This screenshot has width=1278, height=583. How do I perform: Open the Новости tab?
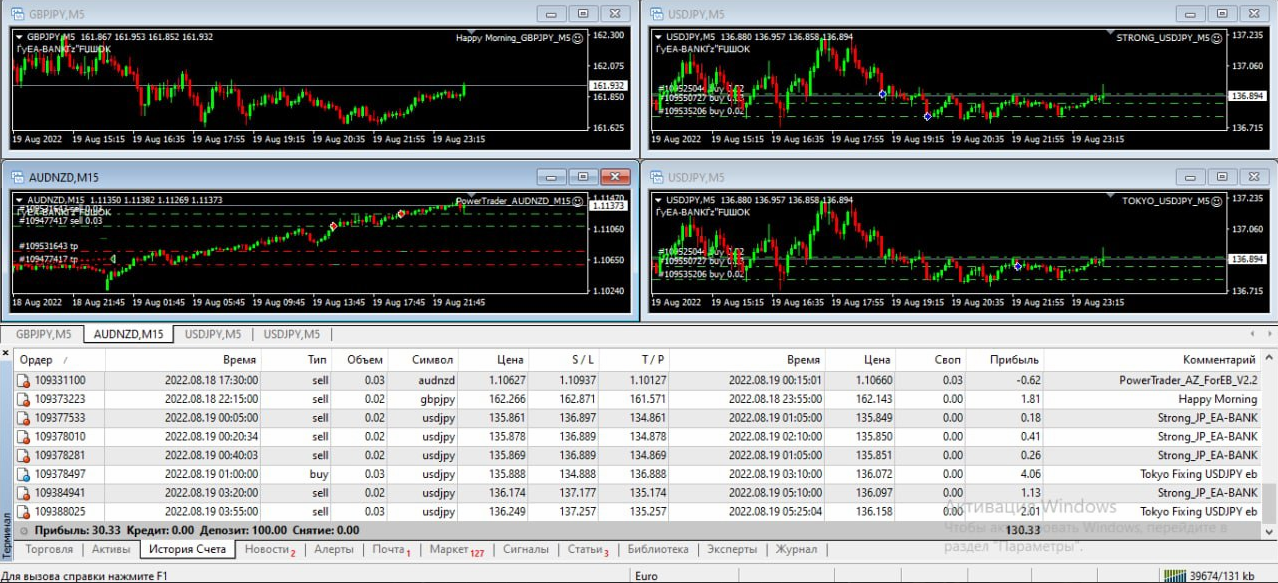pyautogui.click(x=269, y=549)
